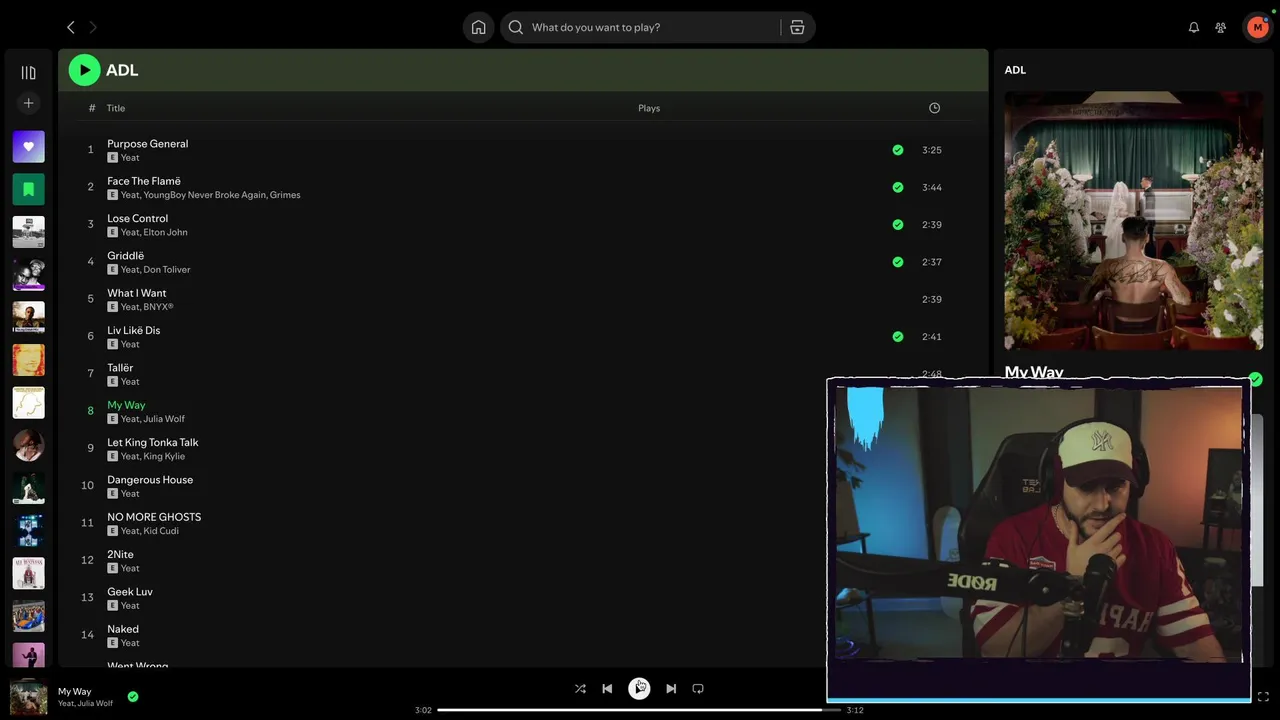Create a new playlist with plus icon
The height and width of the screenshot is (720, 1280).
(28, 103)
